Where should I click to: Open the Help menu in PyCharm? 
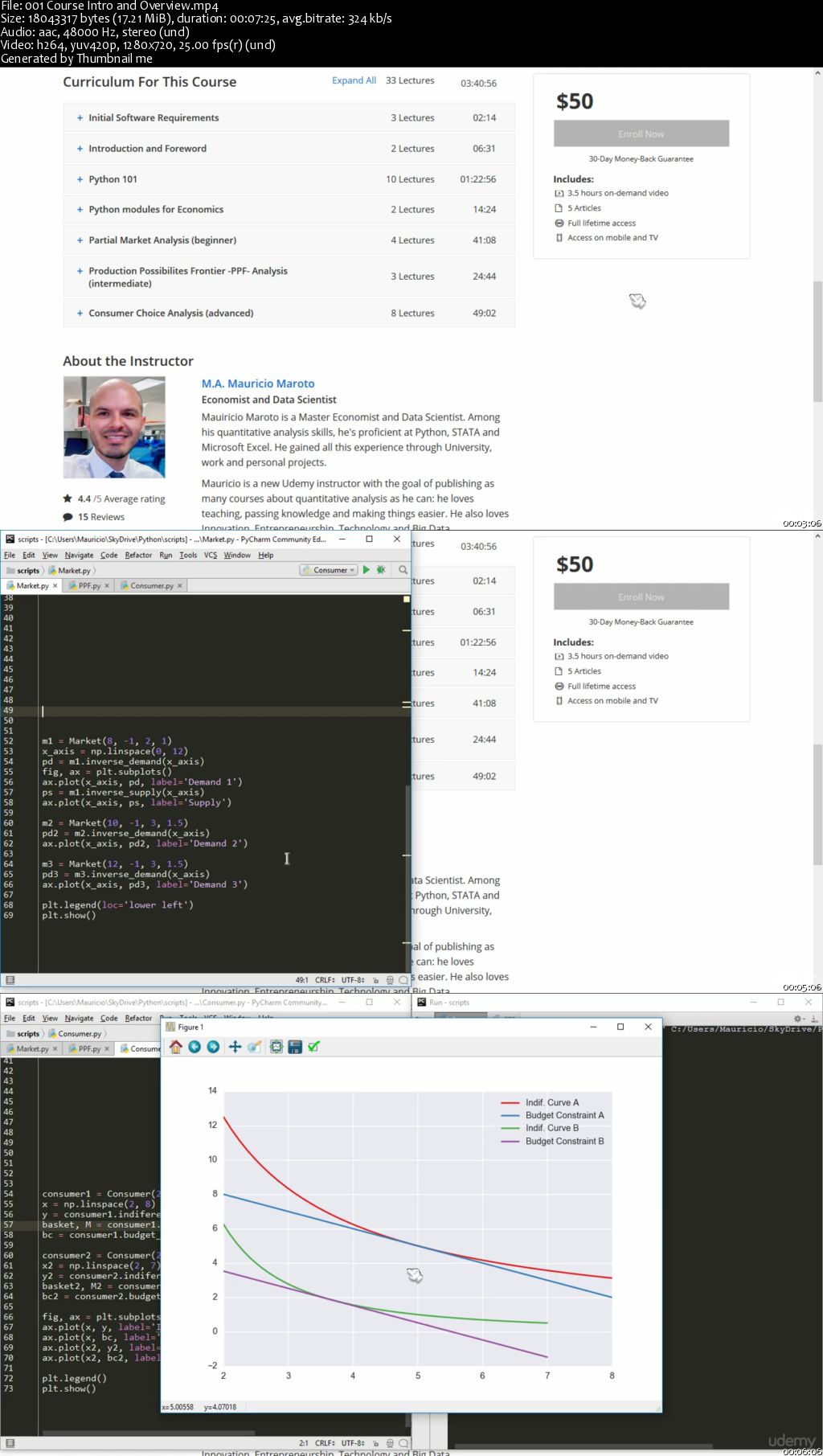click(266, 555)
